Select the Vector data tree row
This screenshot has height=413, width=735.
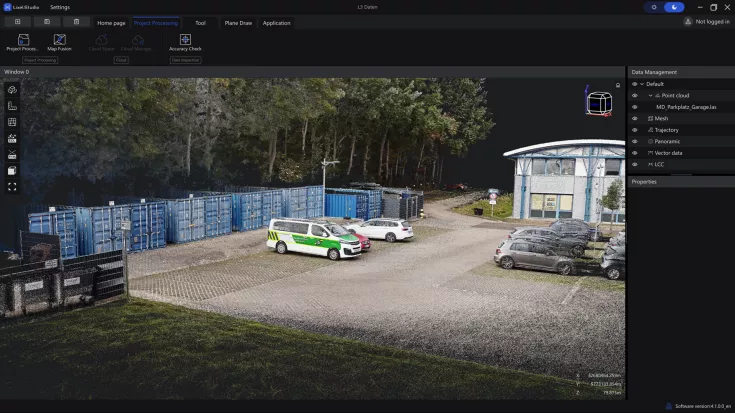click(x=681, y=153)
